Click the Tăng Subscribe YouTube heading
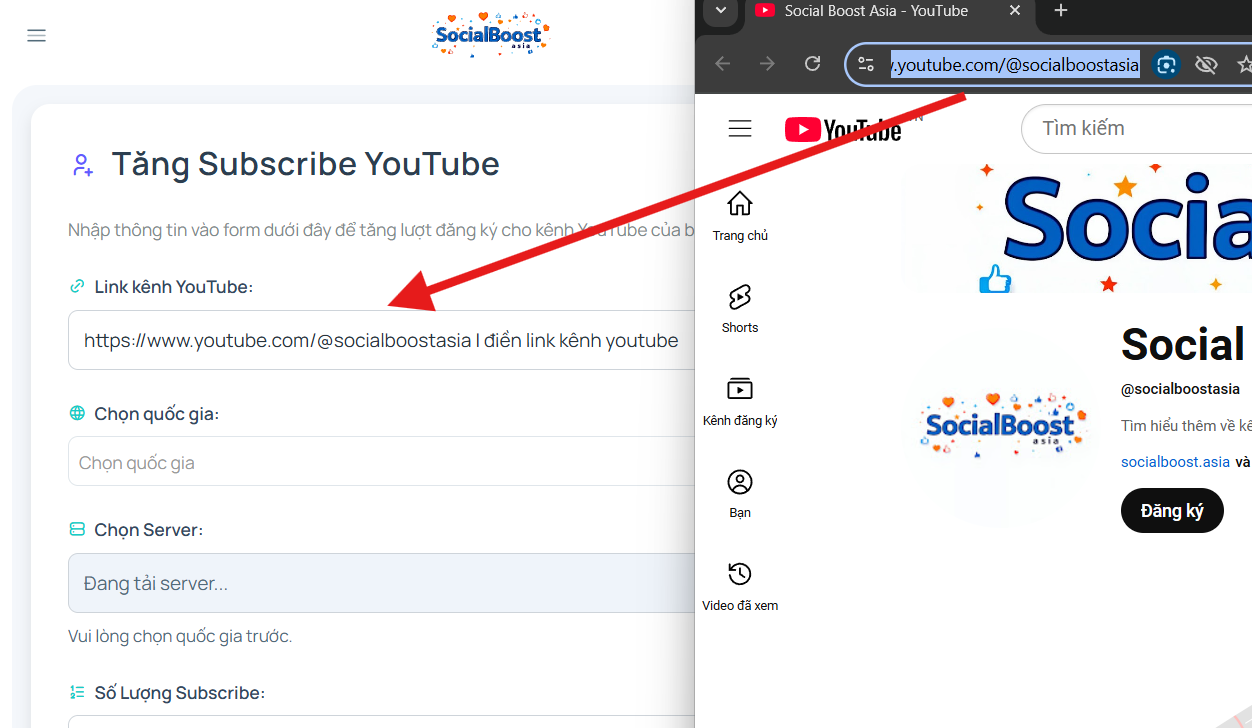Viewport: 1252px width, 728px height. (x=305, y=164)
